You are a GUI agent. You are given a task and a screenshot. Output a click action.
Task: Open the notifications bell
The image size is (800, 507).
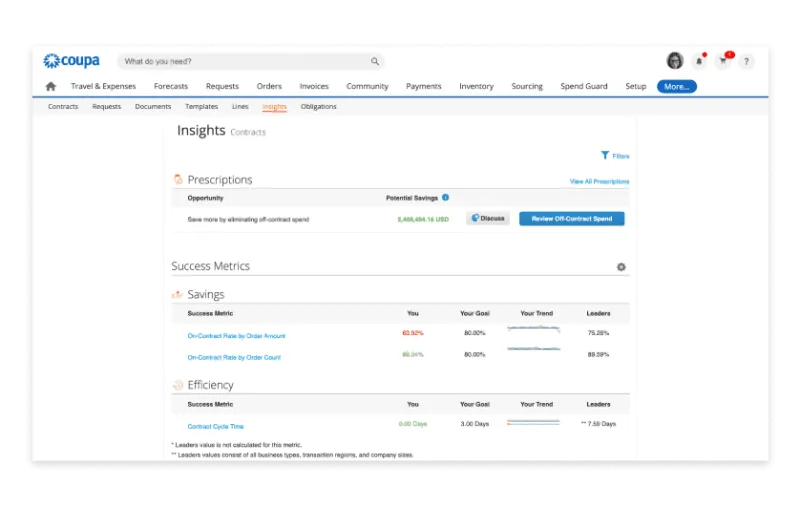[x=699, y=61]
